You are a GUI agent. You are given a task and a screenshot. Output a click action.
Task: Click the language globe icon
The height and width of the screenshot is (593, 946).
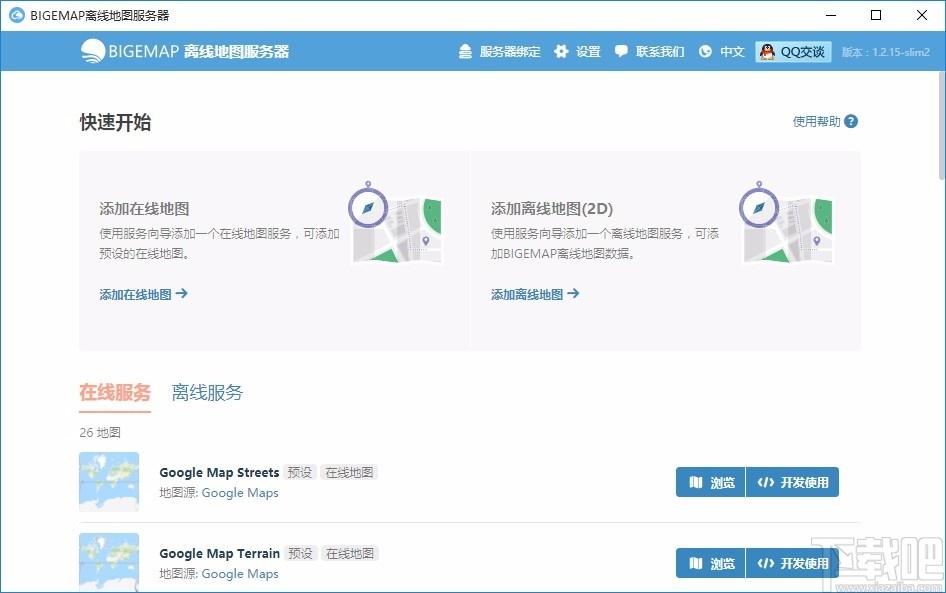[705, 52]
